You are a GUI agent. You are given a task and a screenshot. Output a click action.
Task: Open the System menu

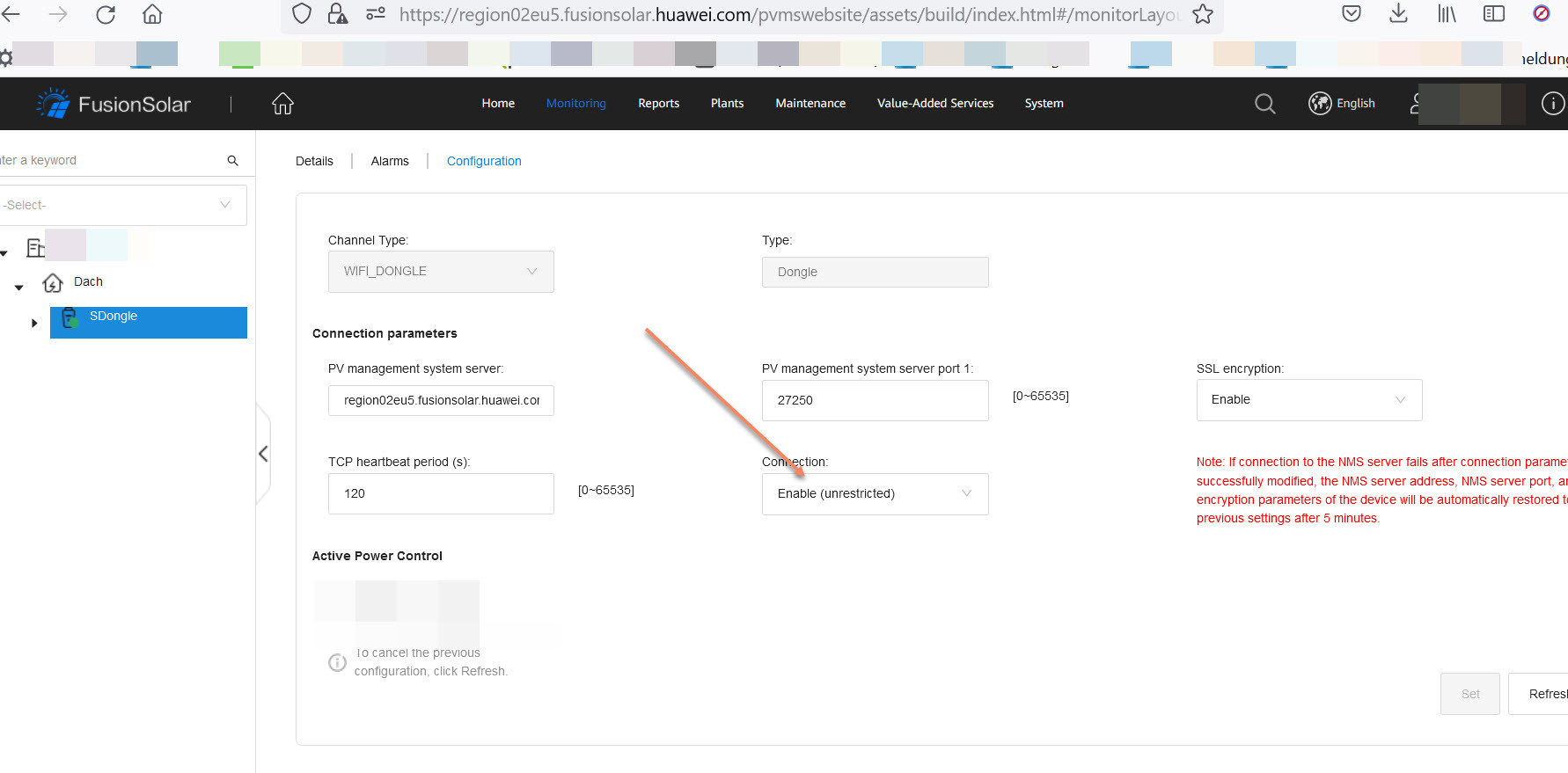pos(1044,103)
